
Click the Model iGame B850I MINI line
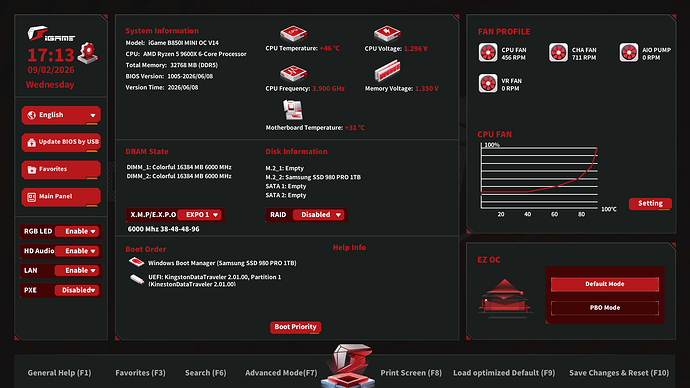tap(172, 43)
